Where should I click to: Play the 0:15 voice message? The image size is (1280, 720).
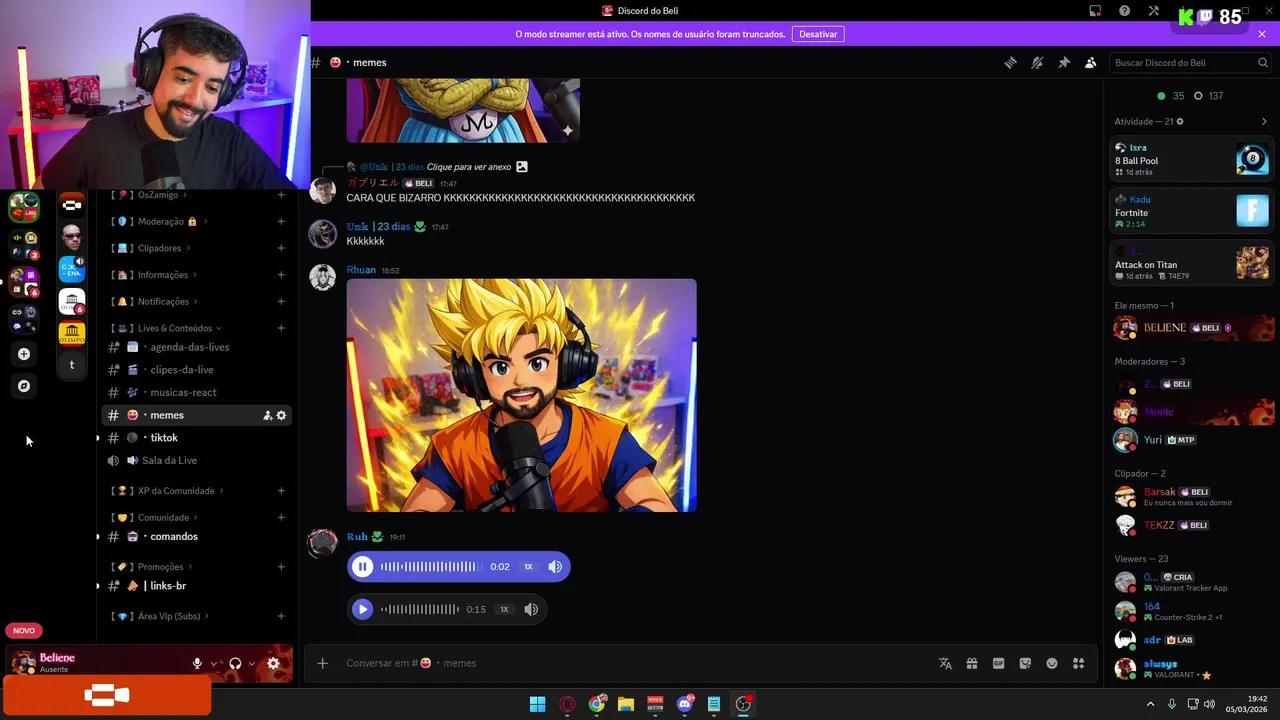pos(363,609)
